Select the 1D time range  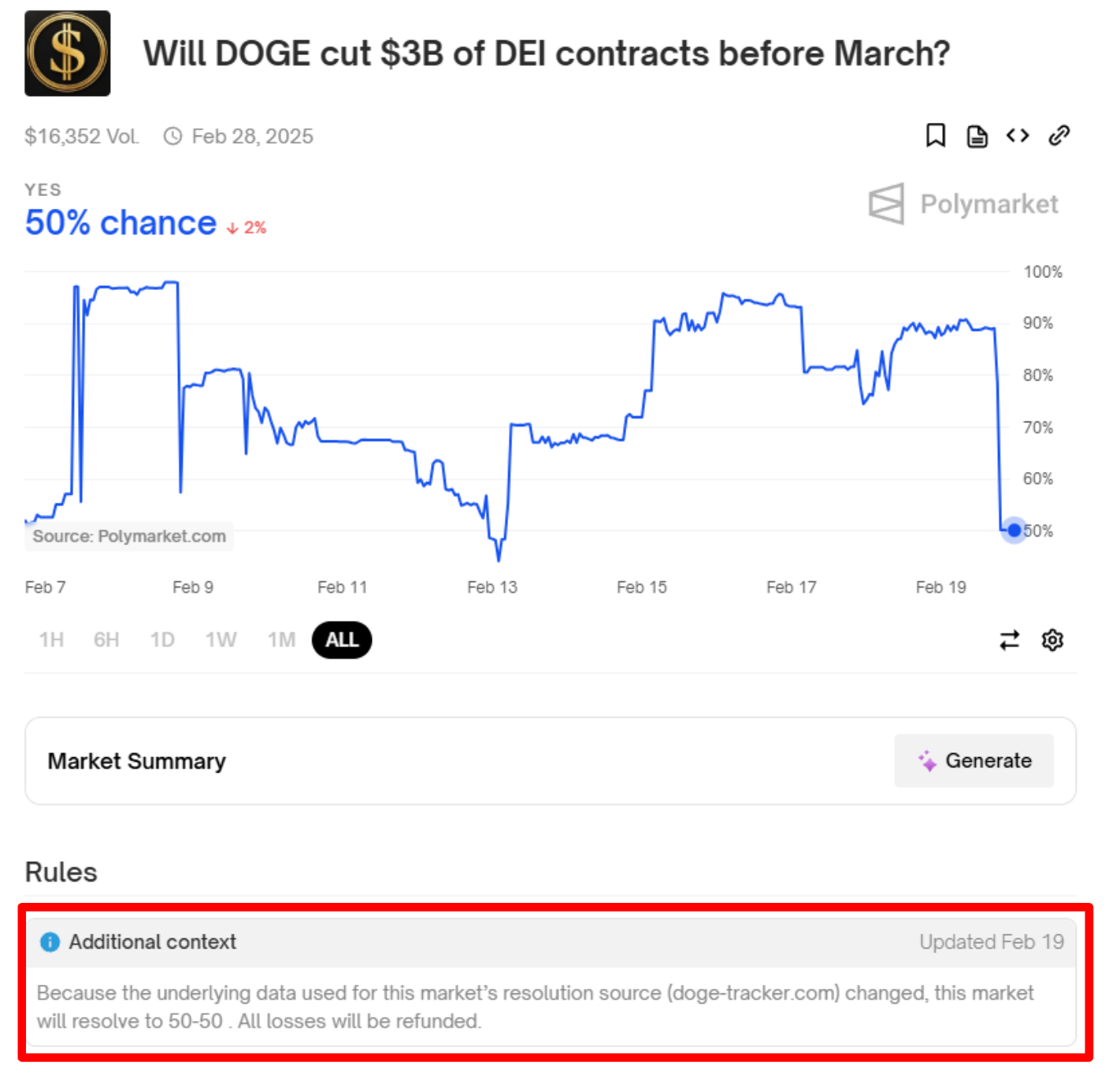[x=162, y=640]
